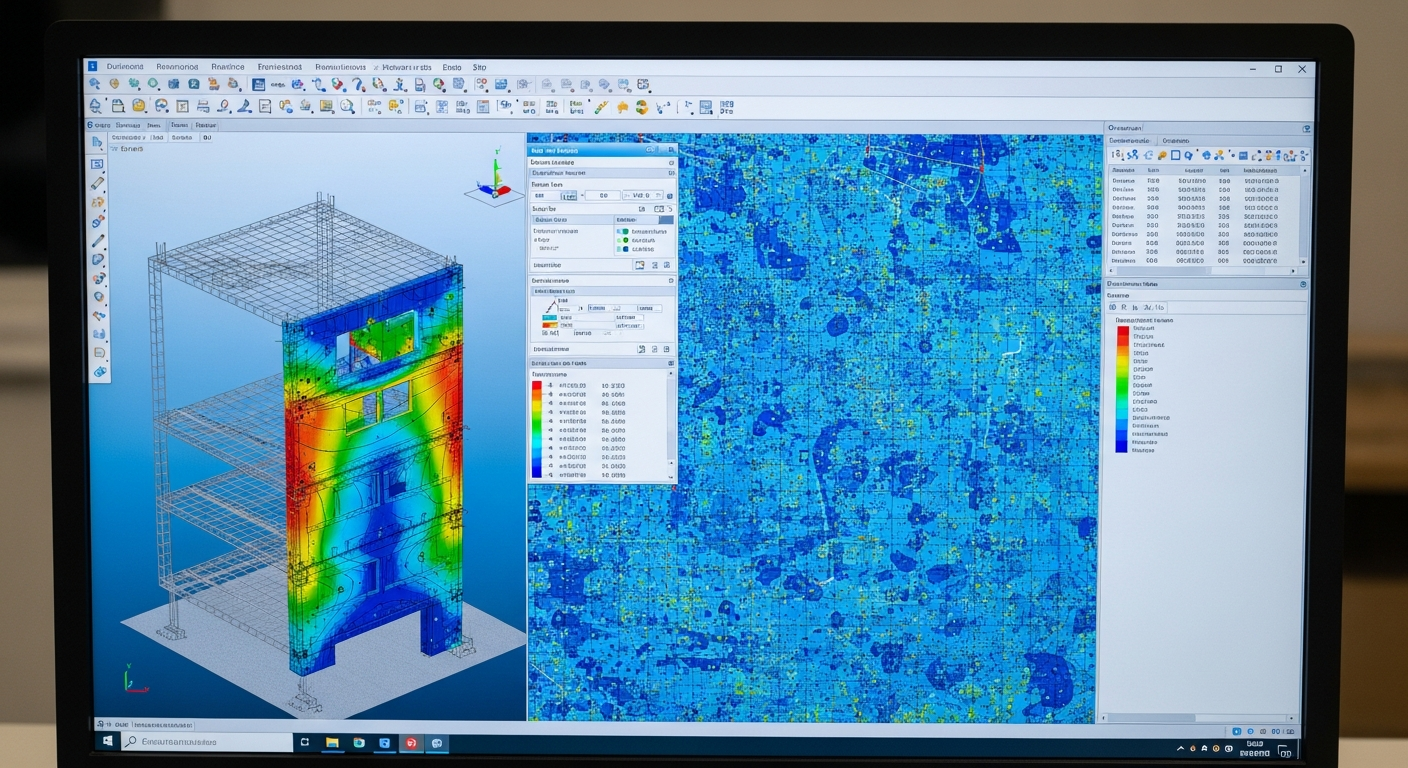The width and height of the screenshot is (1408, 768).
Task: Select the green pencil tool in the toolbar
Action: pos(601,107)
